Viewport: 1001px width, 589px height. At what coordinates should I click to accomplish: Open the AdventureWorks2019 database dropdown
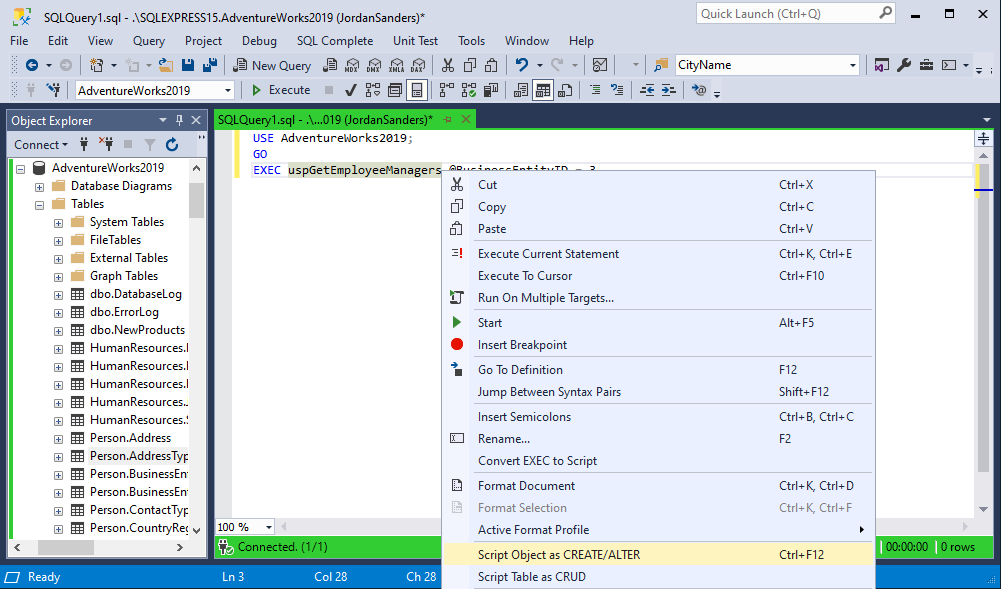[x=228, y=91]
